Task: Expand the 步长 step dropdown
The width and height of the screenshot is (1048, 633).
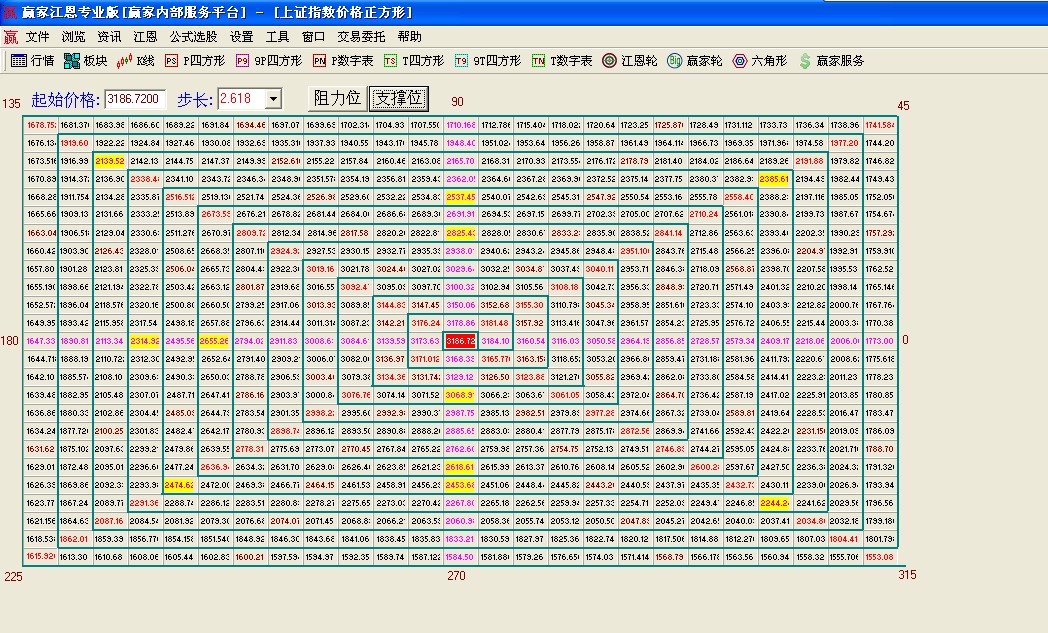Action: [273, 99]
